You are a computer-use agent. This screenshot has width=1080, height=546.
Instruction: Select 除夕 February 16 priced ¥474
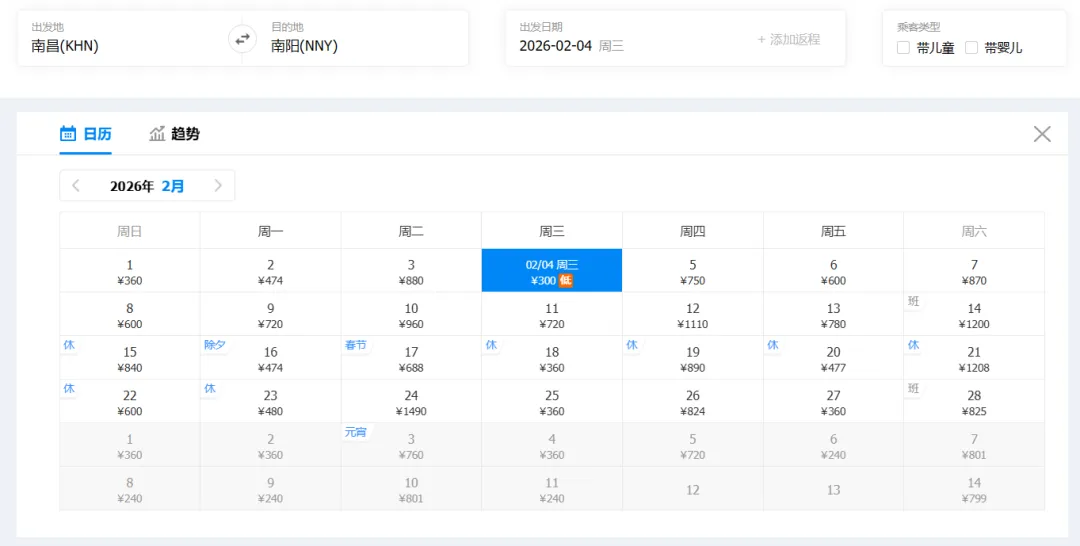[271, 358]
